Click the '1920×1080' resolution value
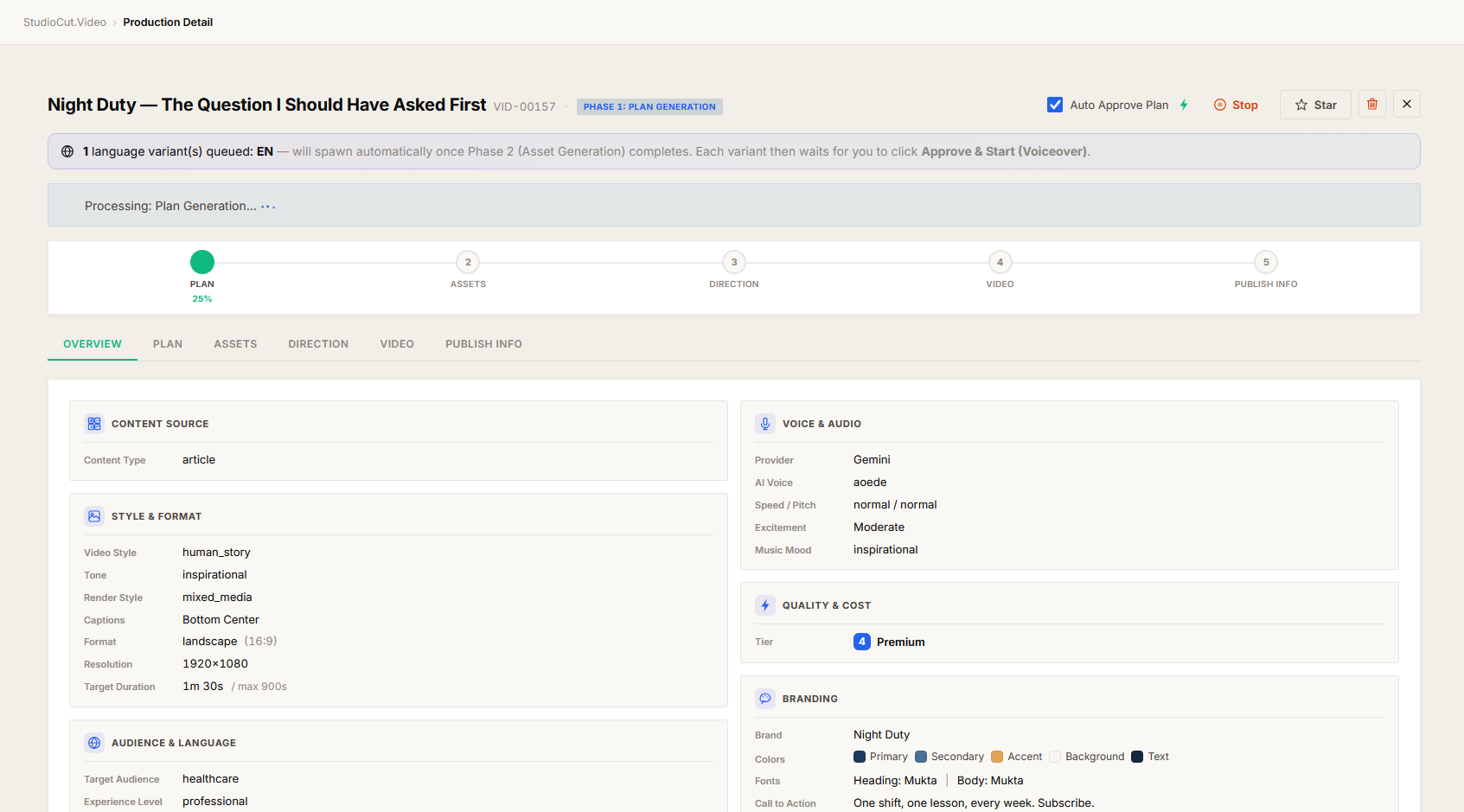This screenshot has height=812, width=1464. point(215,664)
